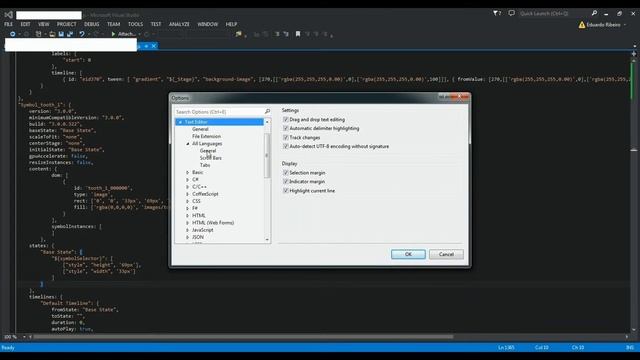This screenshot has height=360, width=640.
Task: Click the Navigate Backward toolbar icon
Action: 13,34
